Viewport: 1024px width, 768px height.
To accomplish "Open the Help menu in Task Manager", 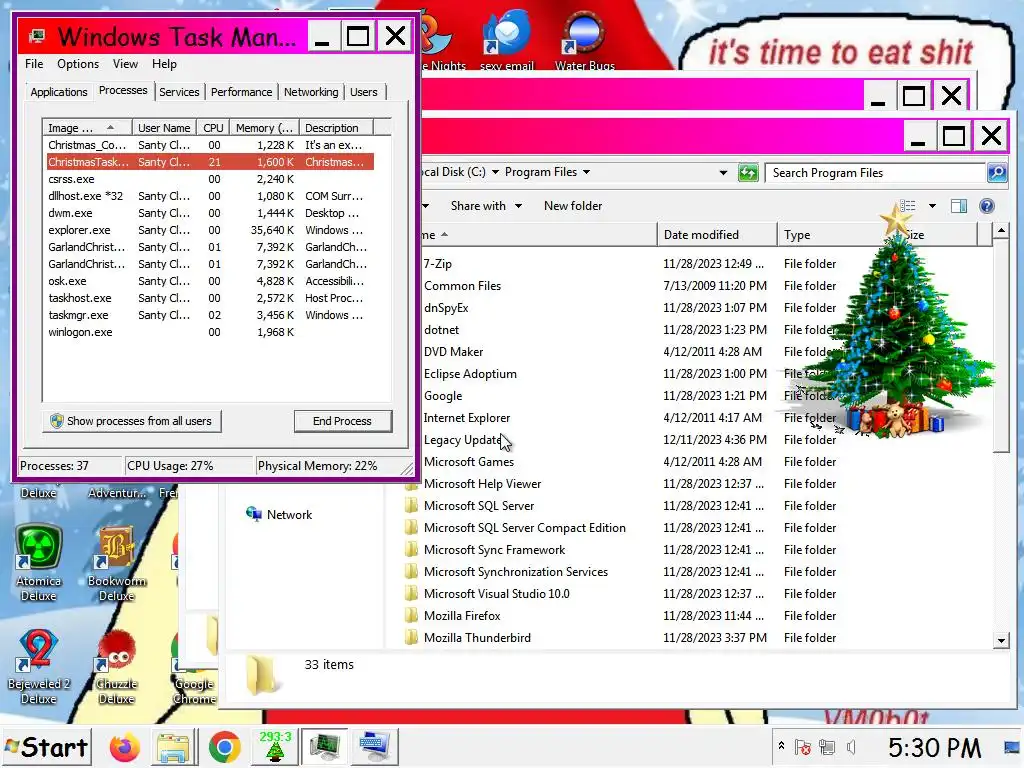I will coord(165,64).
